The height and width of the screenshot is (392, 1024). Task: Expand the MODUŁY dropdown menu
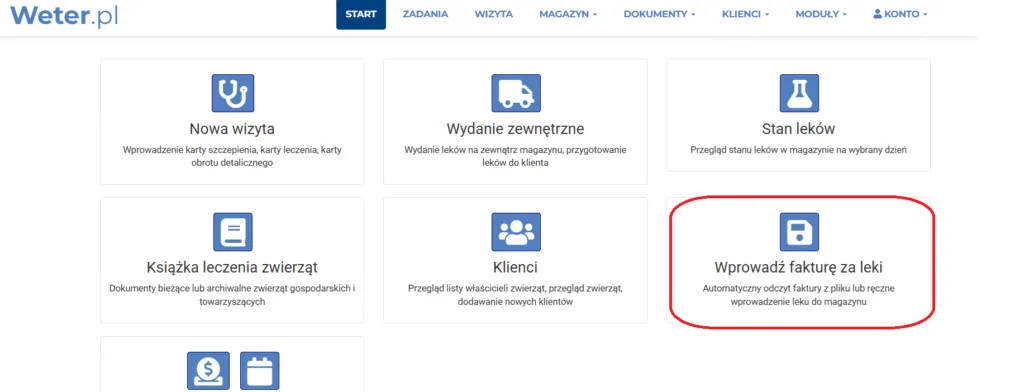(821, 14)
